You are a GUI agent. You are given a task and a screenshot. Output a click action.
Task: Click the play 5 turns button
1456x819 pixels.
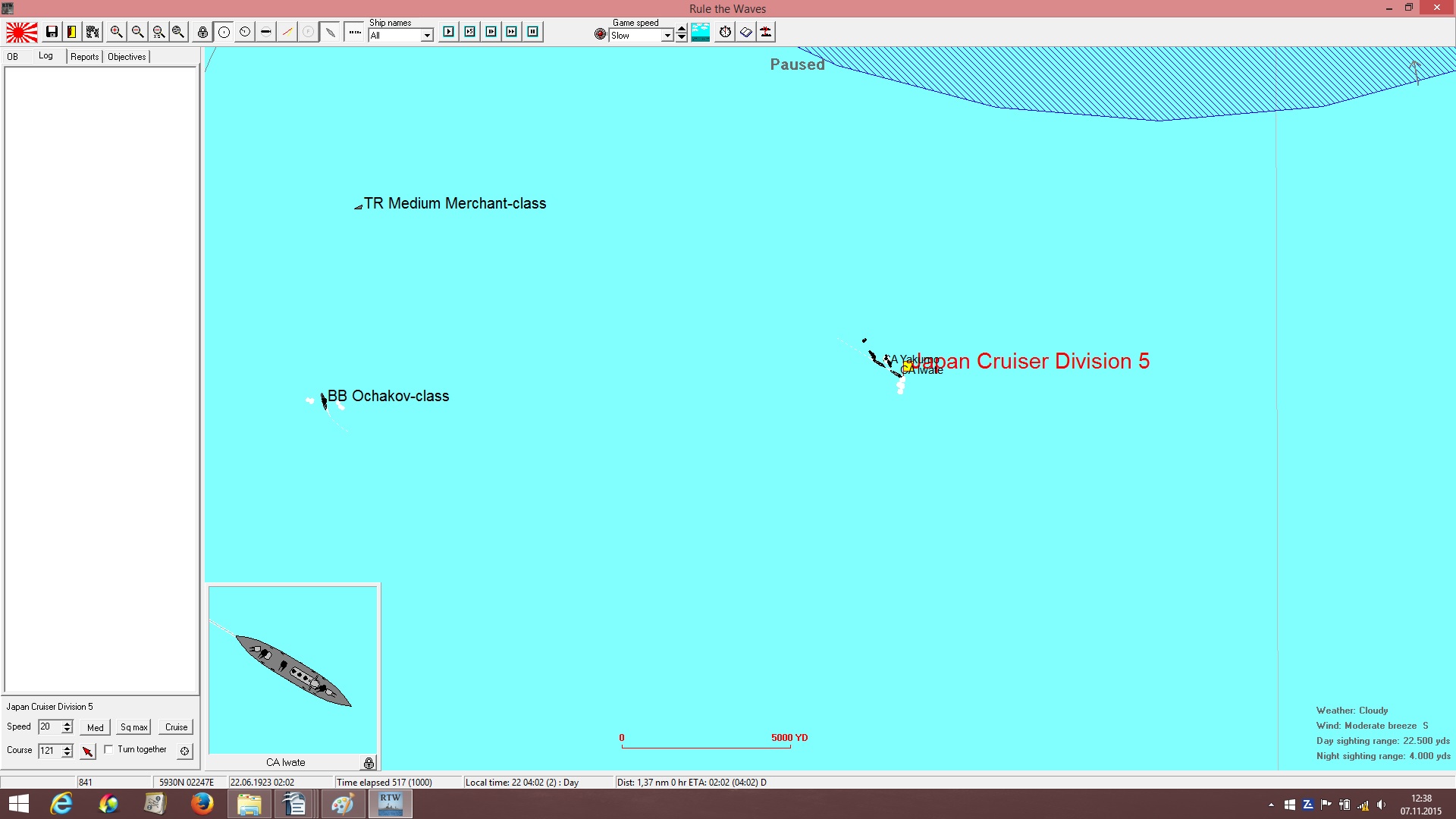tap(470, 32)
